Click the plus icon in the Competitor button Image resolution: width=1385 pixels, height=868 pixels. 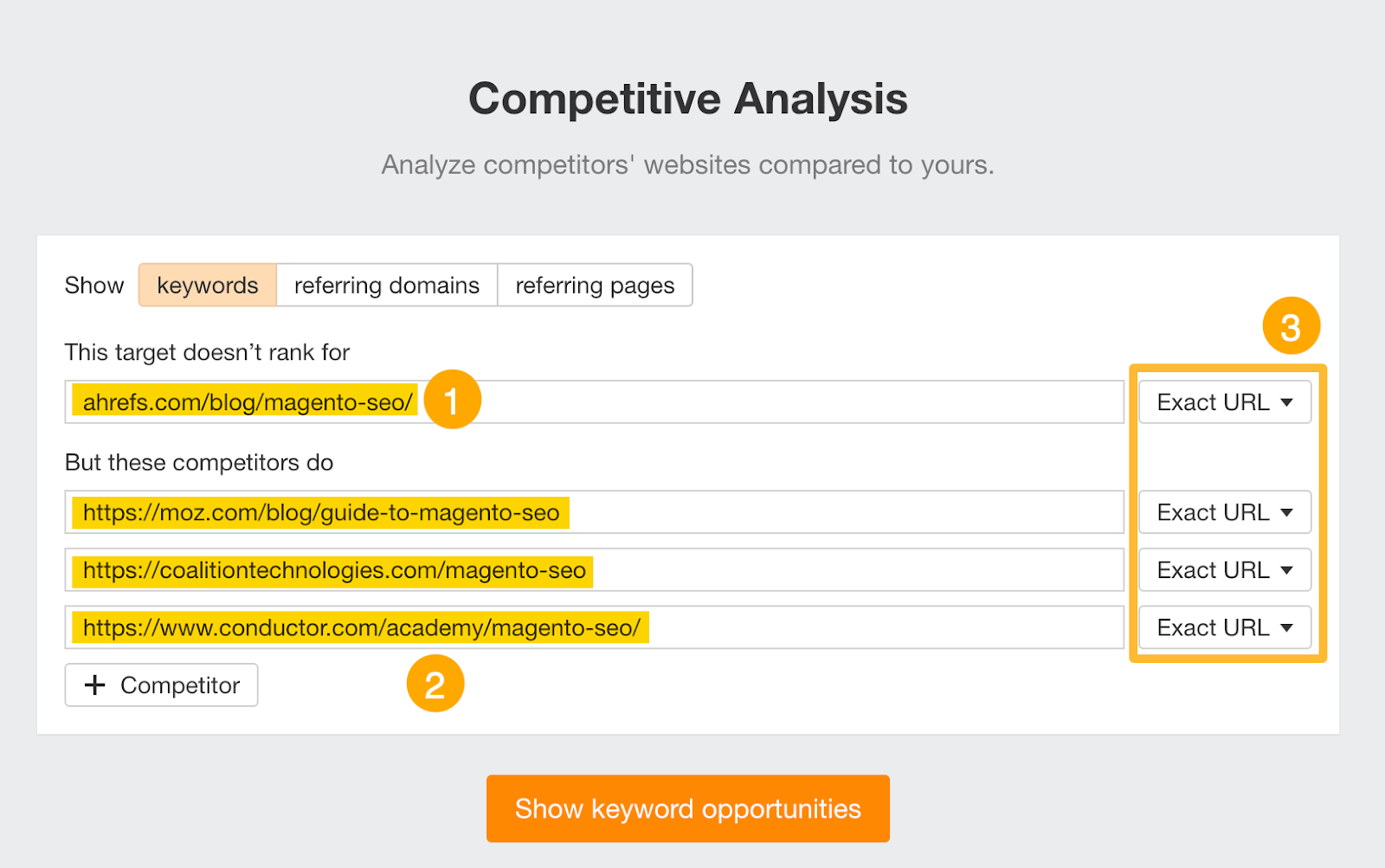coord(95,685)
